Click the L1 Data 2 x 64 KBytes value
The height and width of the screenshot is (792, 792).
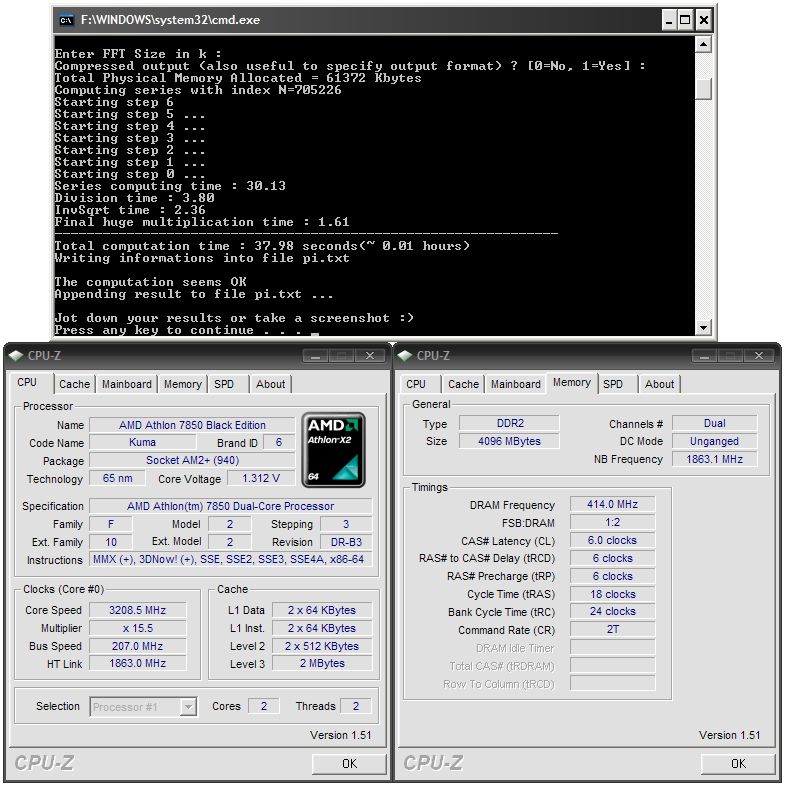[322, 610]
